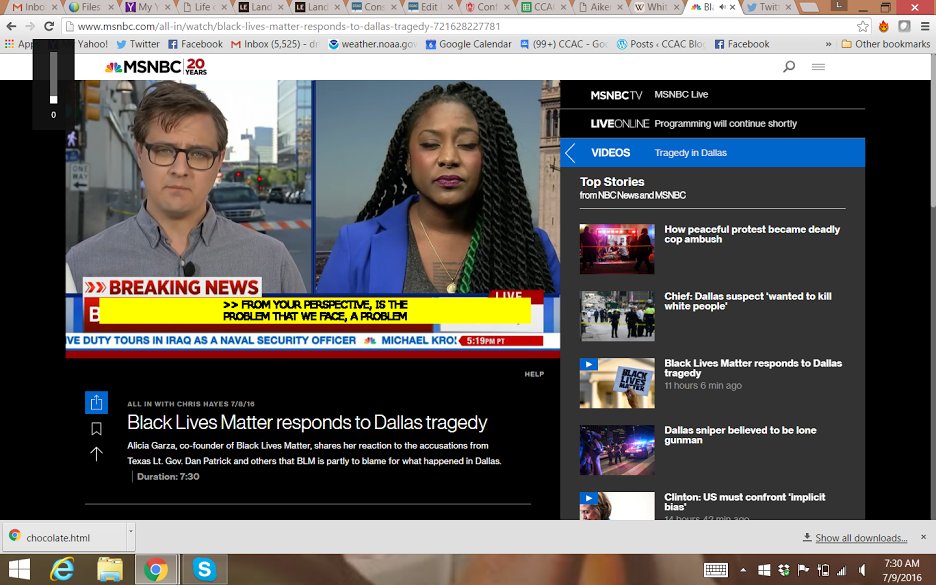Open the Action Center flag icon
This screenshot has height=585, width=936.
pos(803,570)
